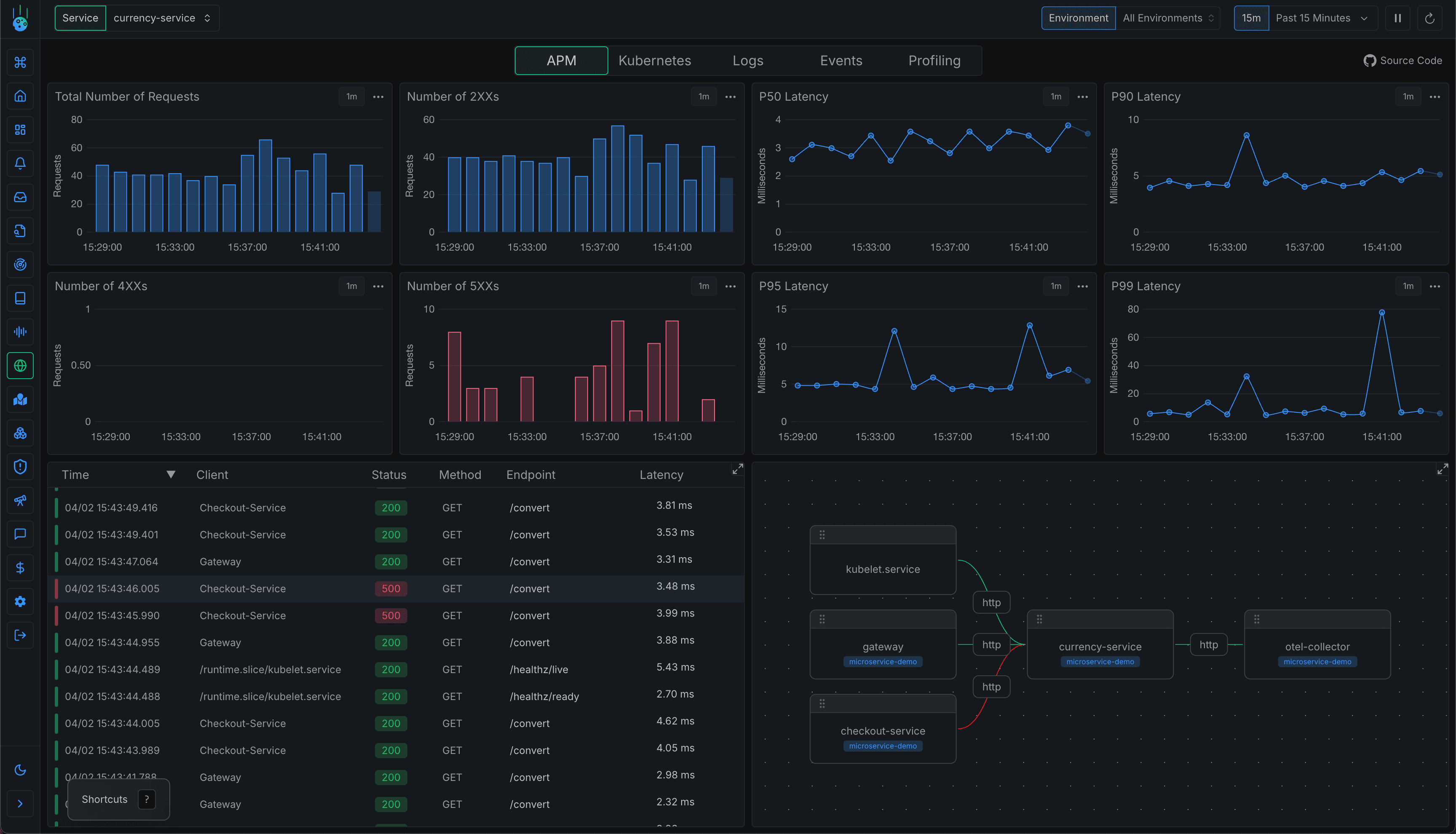Select the inbox icon in the sidebar
Viewport: 1456px width, 834px height.
click(x=20, y=197)
